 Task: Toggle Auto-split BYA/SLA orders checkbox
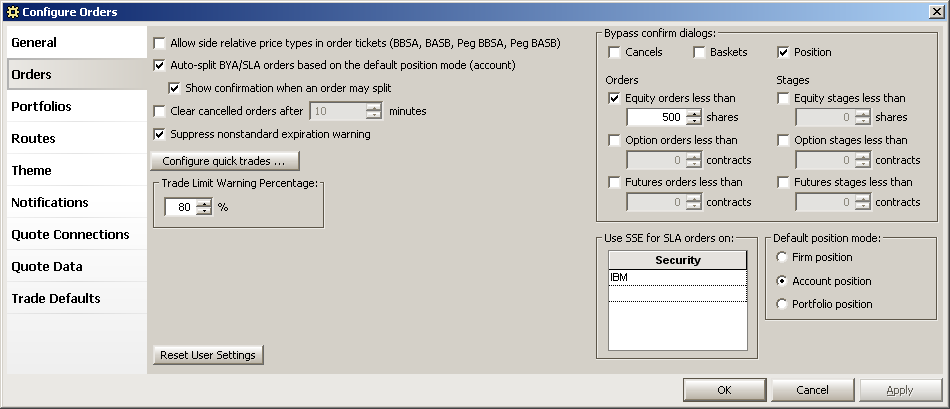pos(160,66)
